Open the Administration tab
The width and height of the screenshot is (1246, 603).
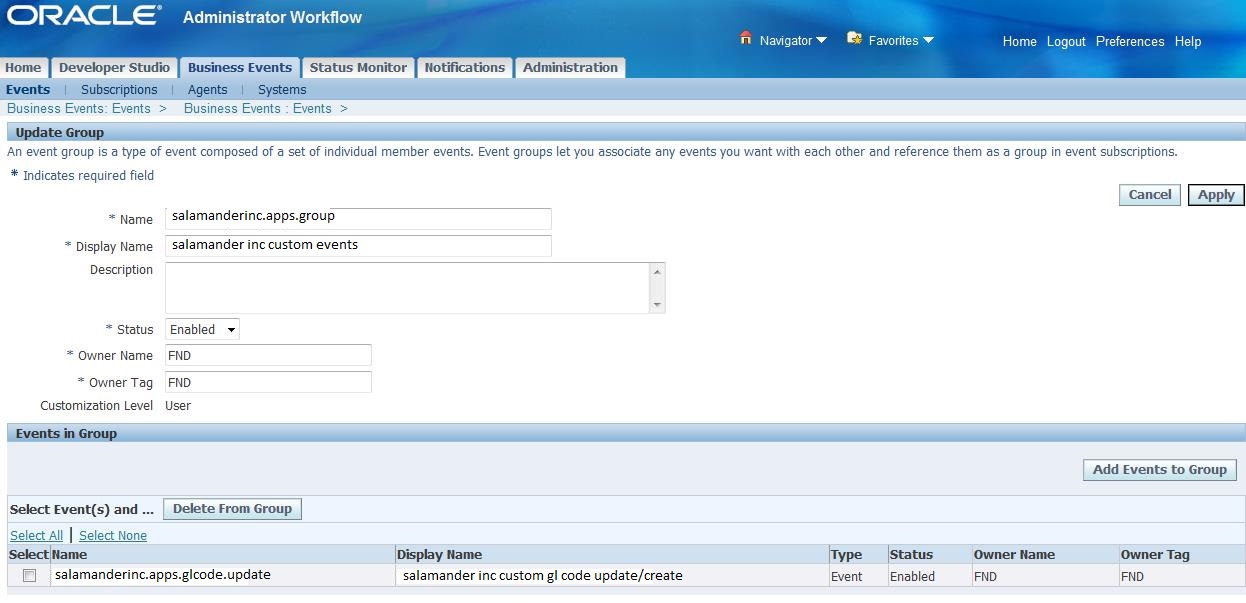(x=570, y=67)
